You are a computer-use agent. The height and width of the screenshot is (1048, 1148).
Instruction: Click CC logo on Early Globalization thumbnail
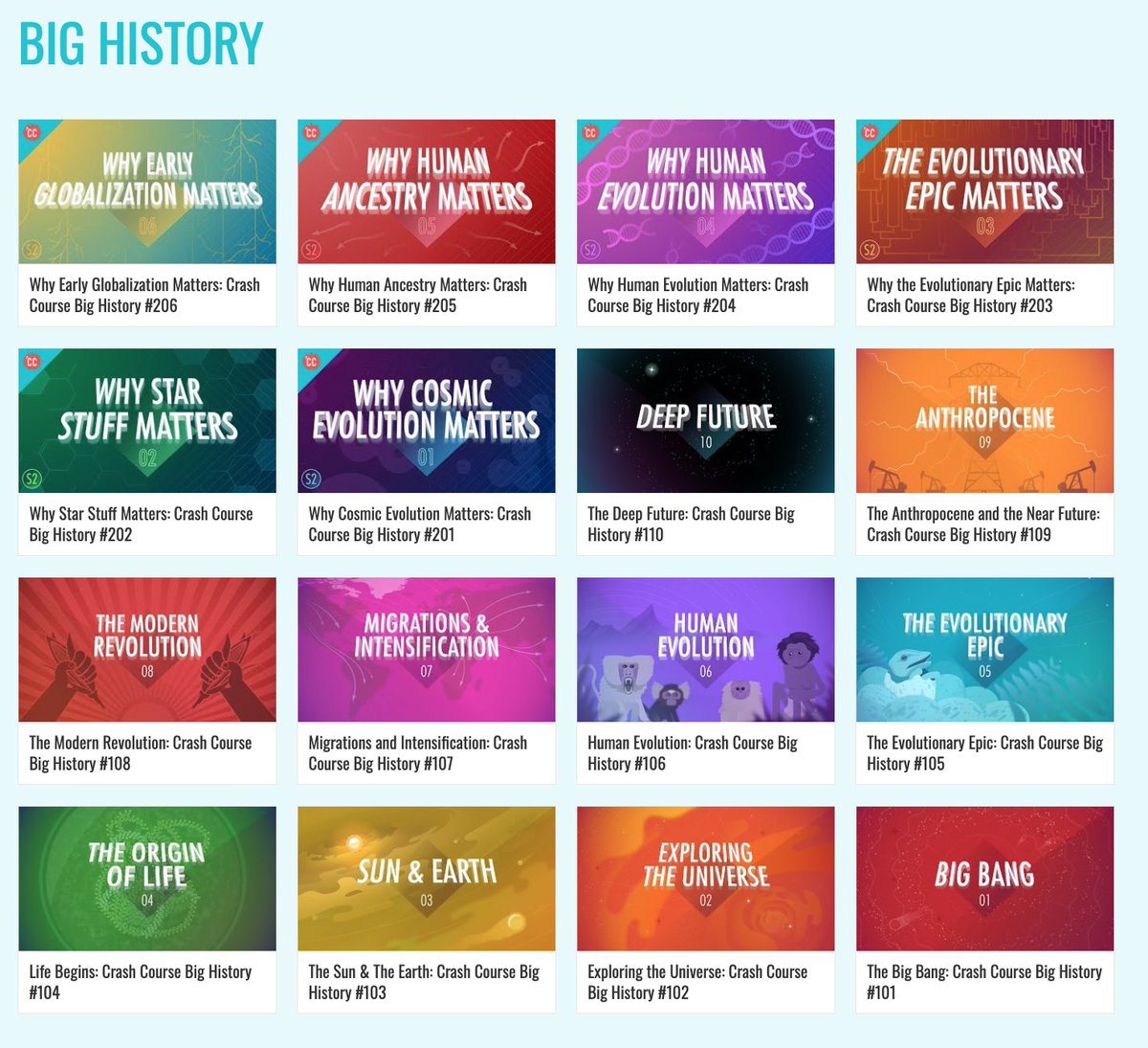point(31,132)
